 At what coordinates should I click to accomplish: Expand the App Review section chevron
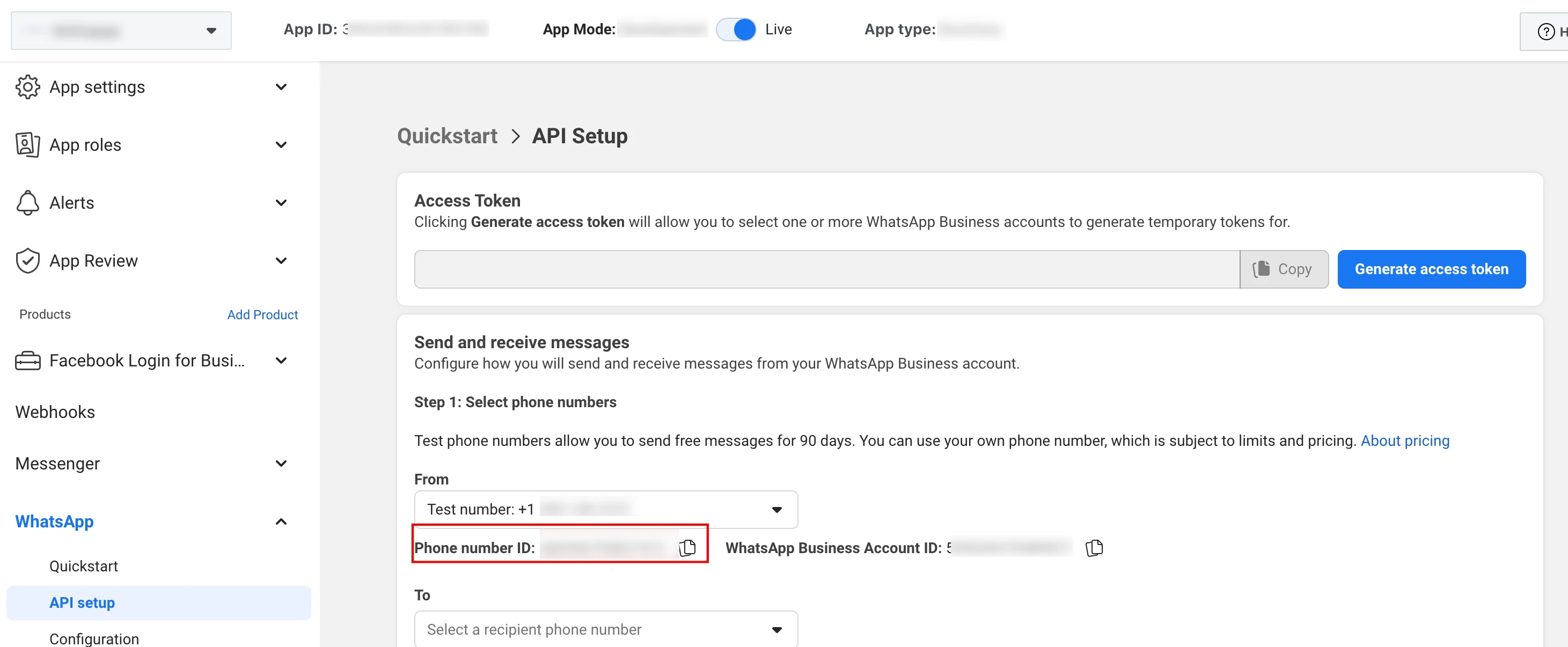coord(281,261)
